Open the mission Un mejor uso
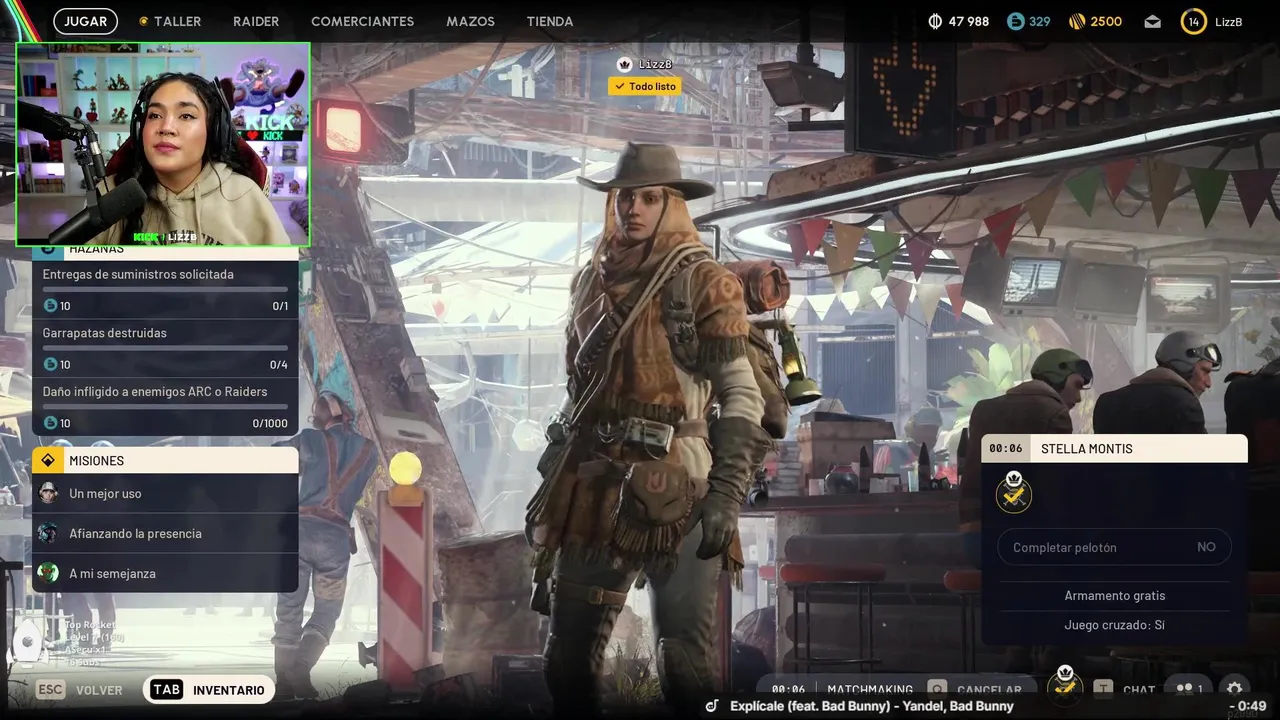This screenshot has height=720, width=1280. tap(165, 493)
